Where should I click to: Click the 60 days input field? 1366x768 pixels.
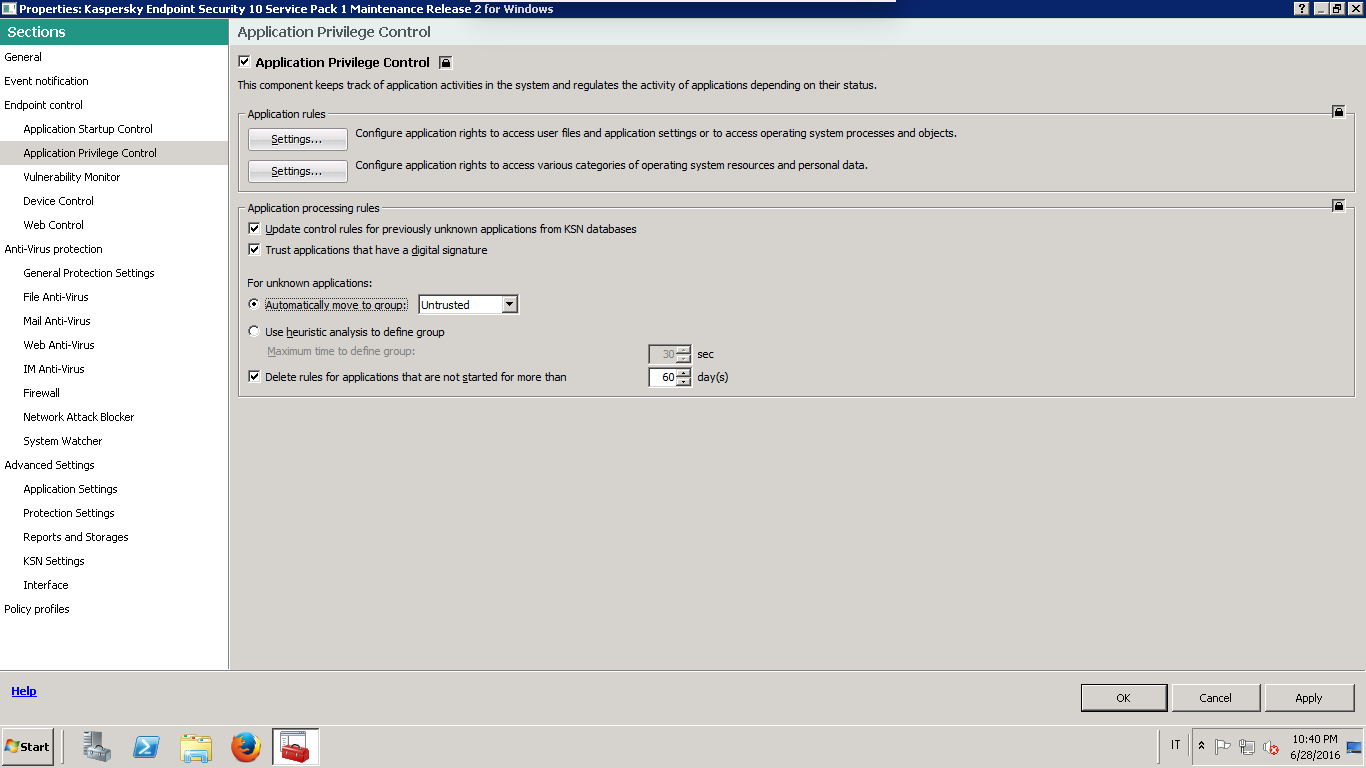(663, 378)
